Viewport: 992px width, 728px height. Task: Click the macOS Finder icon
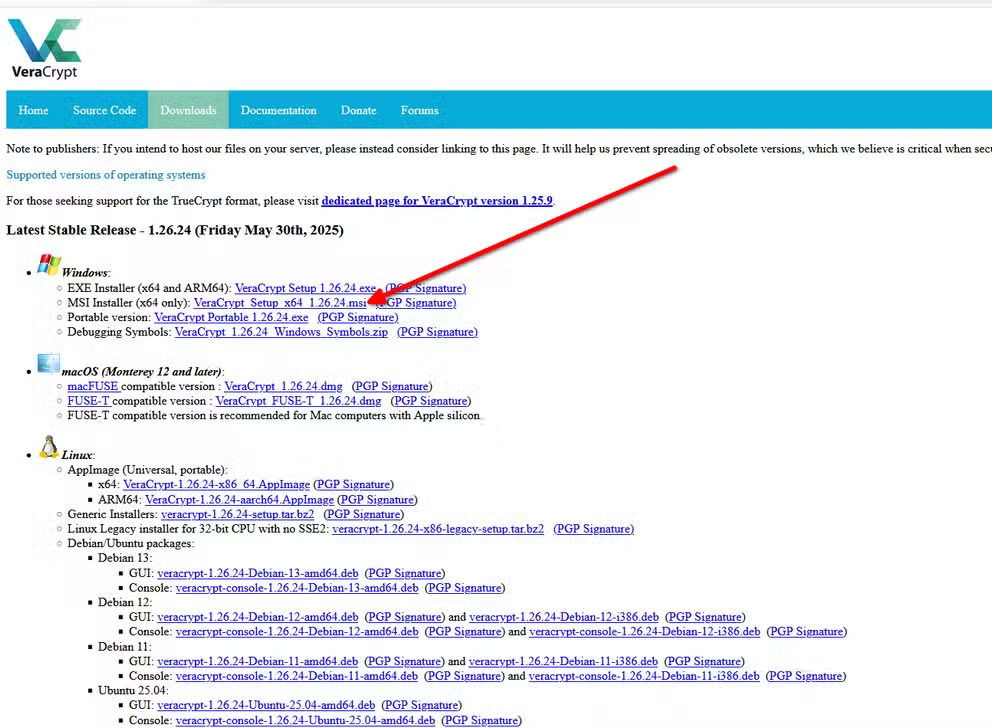click(x=48, y=364)
